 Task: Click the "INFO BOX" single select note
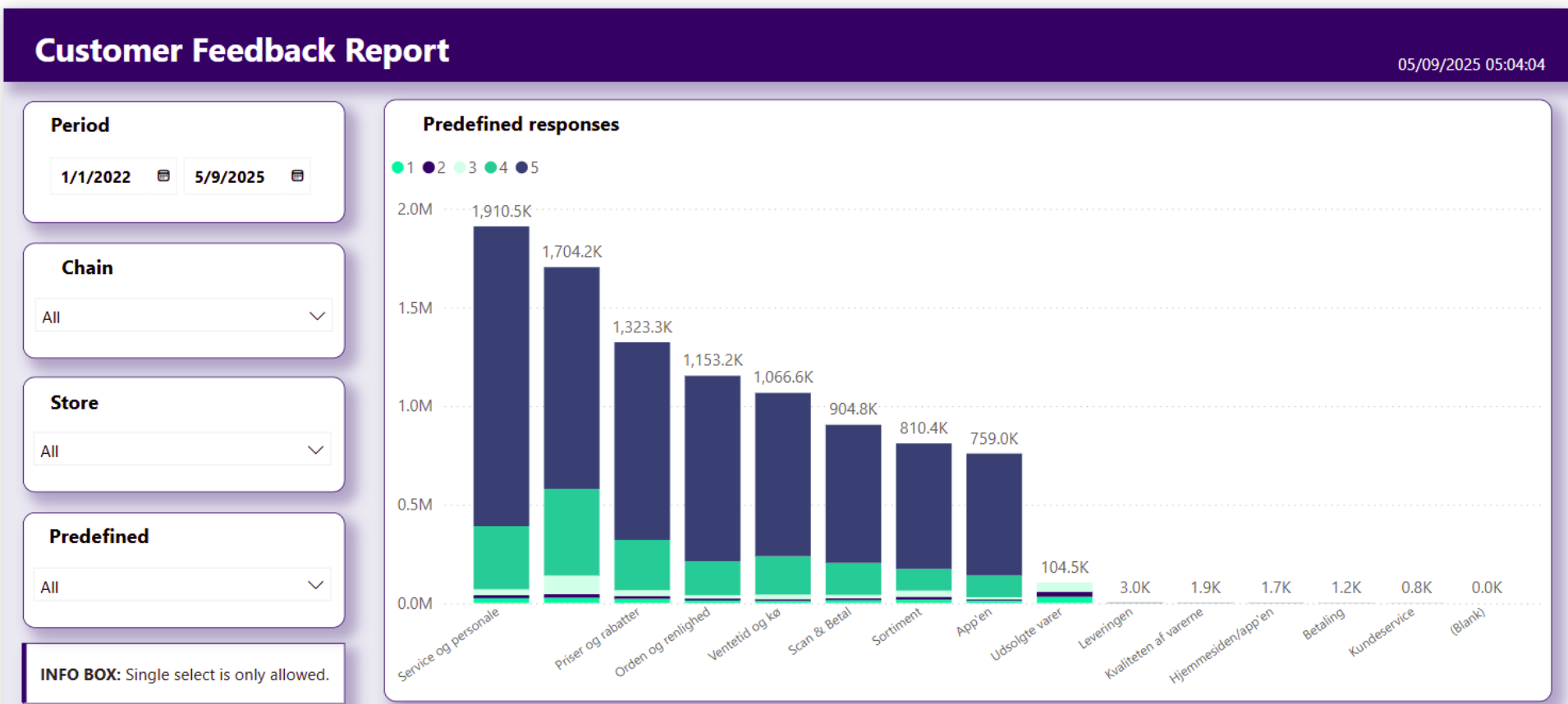tap(185, 674)
